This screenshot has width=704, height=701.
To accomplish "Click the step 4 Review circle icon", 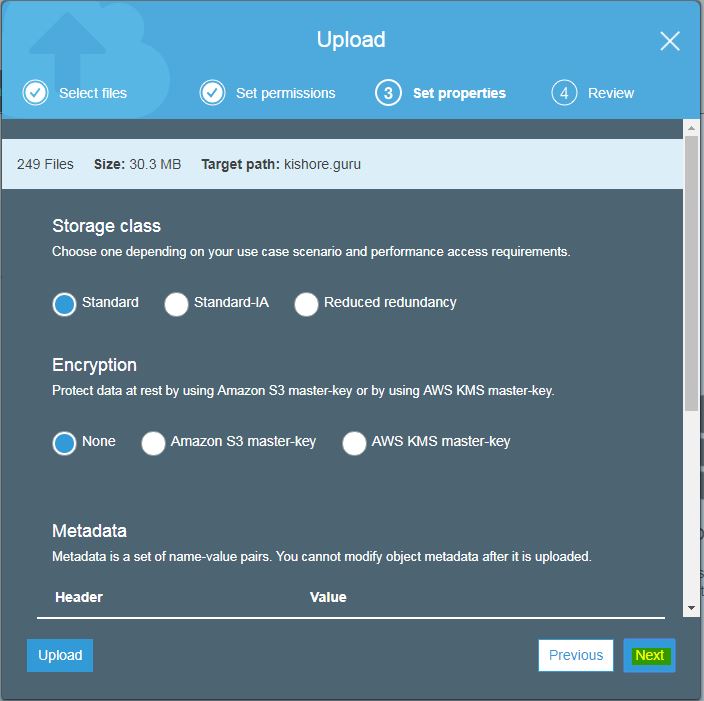I will pos(564,93).
